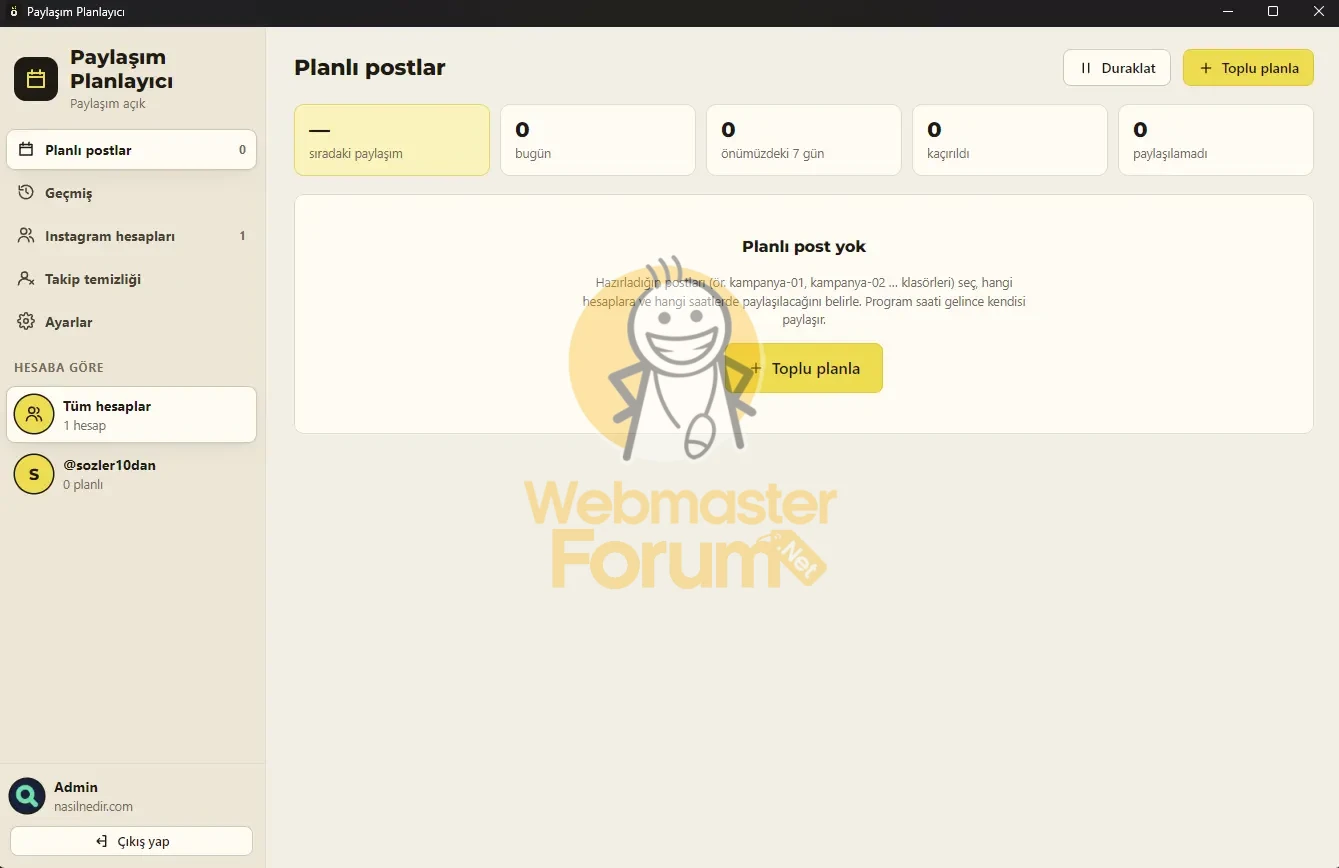1339x868 pixels.
Task: Select the paylaşılamadı stat card
Action: 1216,140
